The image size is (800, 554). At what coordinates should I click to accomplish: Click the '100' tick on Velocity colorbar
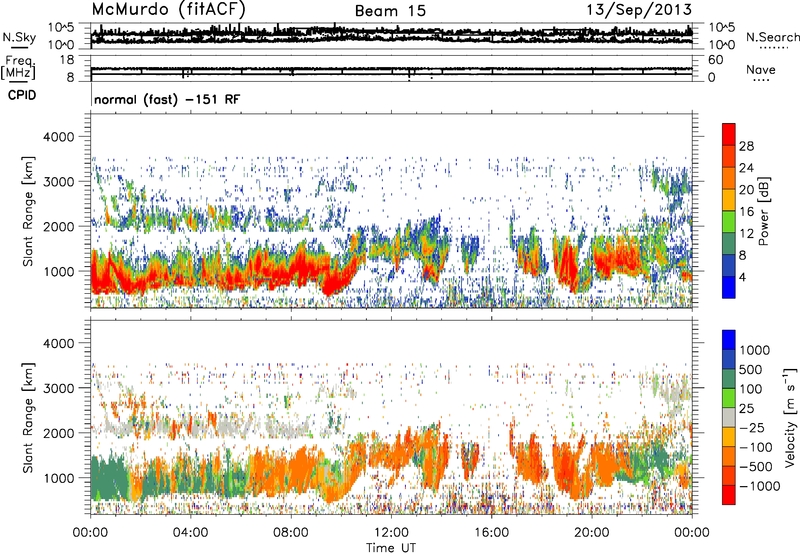click(x=750, y=389)
